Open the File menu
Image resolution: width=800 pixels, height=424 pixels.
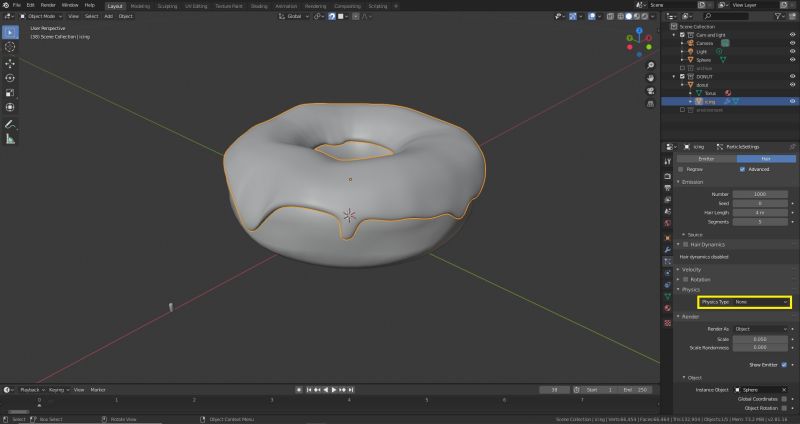point(16,5)
